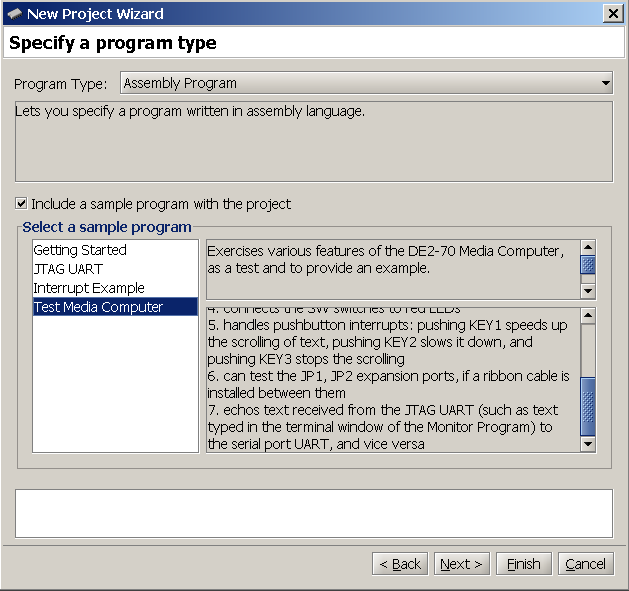Close the New Project Wizard dialog
629x591 pixels.
pos(613,14)
